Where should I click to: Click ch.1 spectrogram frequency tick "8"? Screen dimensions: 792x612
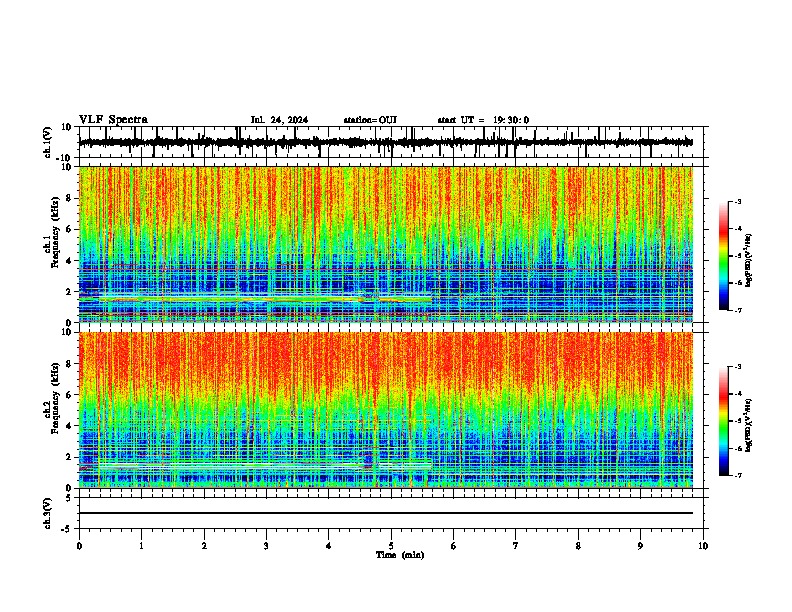point(69,198)
